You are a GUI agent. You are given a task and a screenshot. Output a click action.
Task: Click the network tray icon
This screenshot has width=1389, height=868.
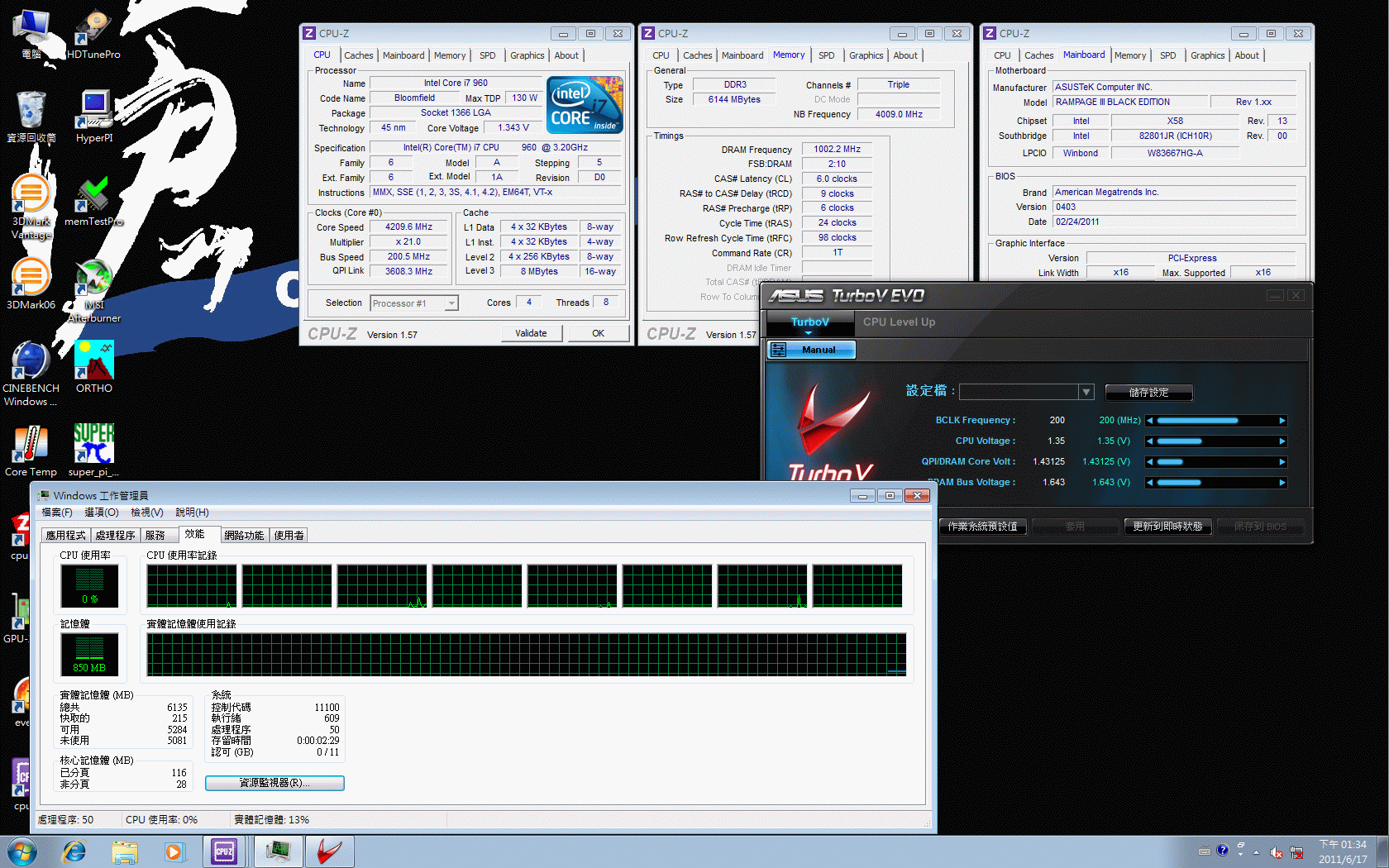1296,852
